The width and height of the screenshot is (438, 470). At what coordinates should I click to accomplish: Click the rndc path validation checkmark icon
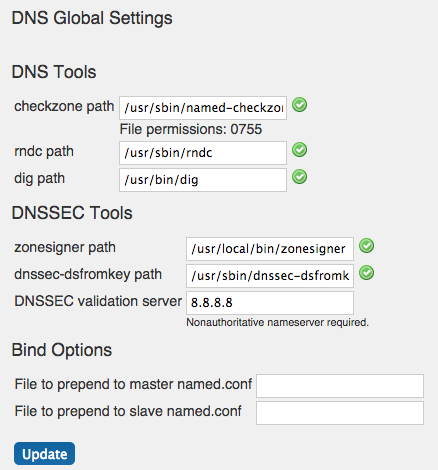tap(299, 150)
